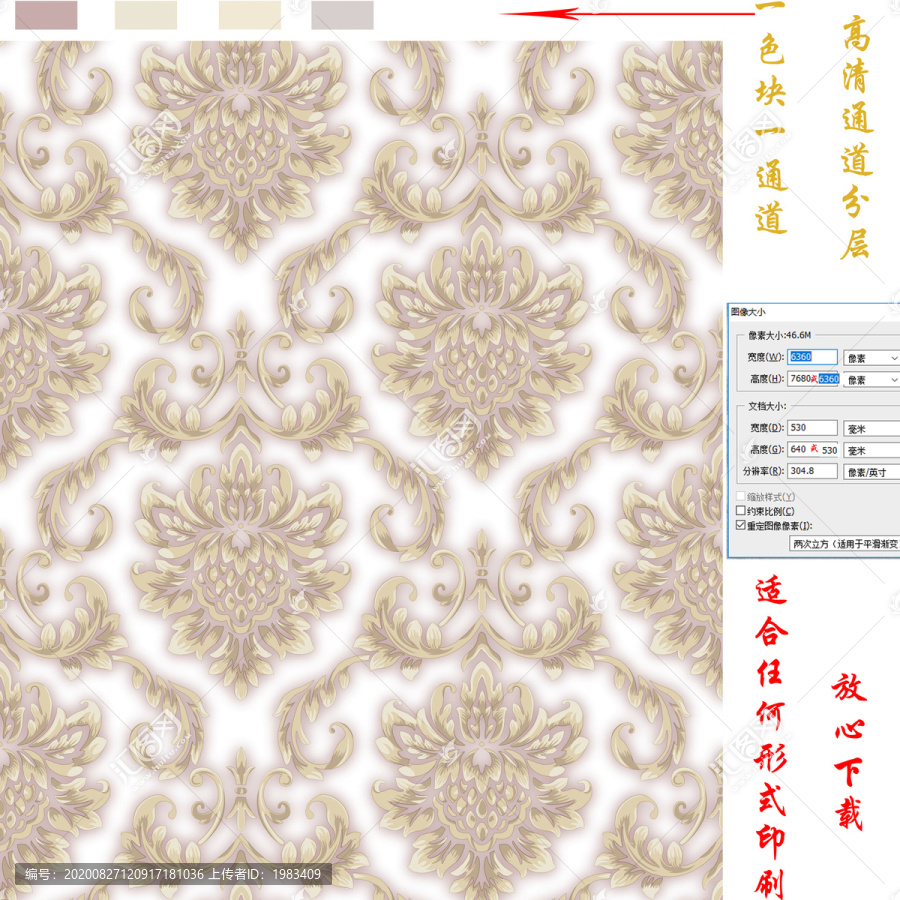Click the 宽度(D) label
The image size is (900, 900).
[767, 428]
